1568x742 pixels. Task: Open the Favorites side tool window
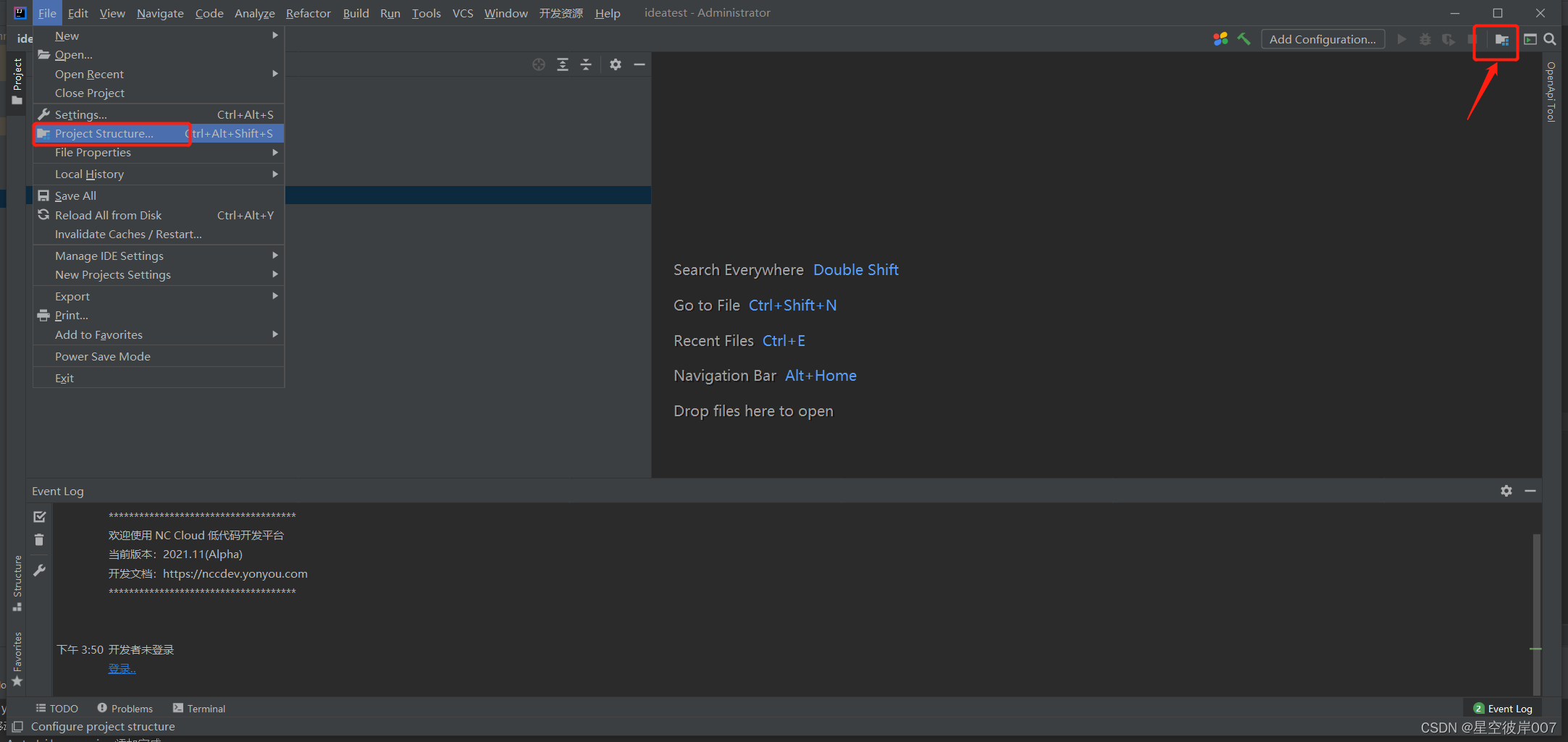coord(17,659)
